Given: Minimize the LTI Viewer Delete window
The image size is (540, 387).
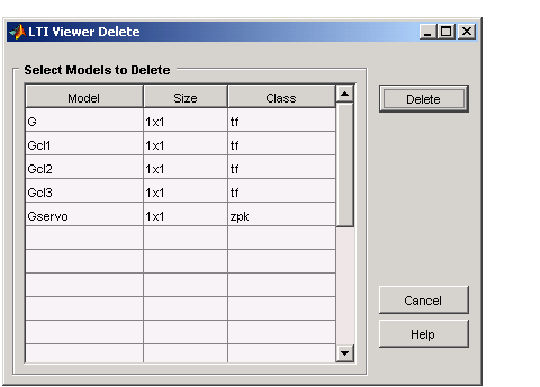Looking at the screenshot, I should pyautogui.click(x=428, y=32).
